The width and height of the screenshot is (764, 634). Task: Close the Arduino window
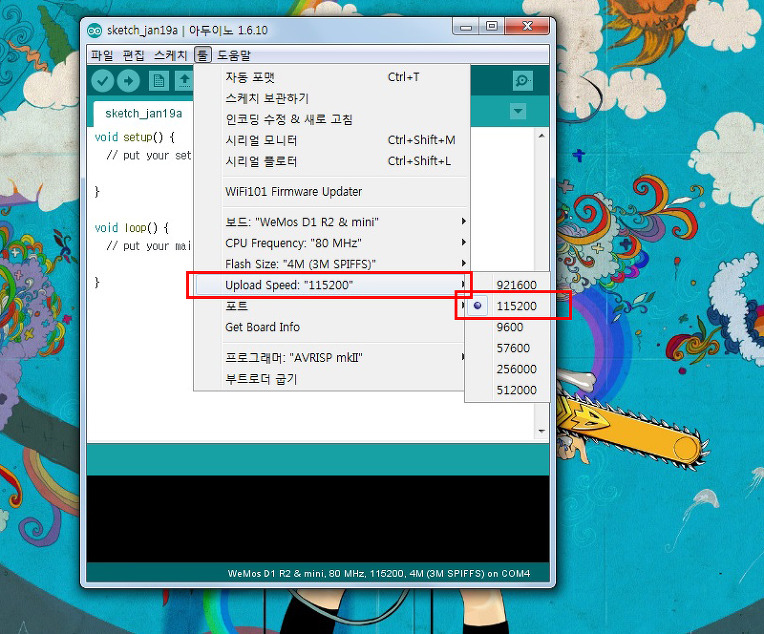click(x=527, y=26)
